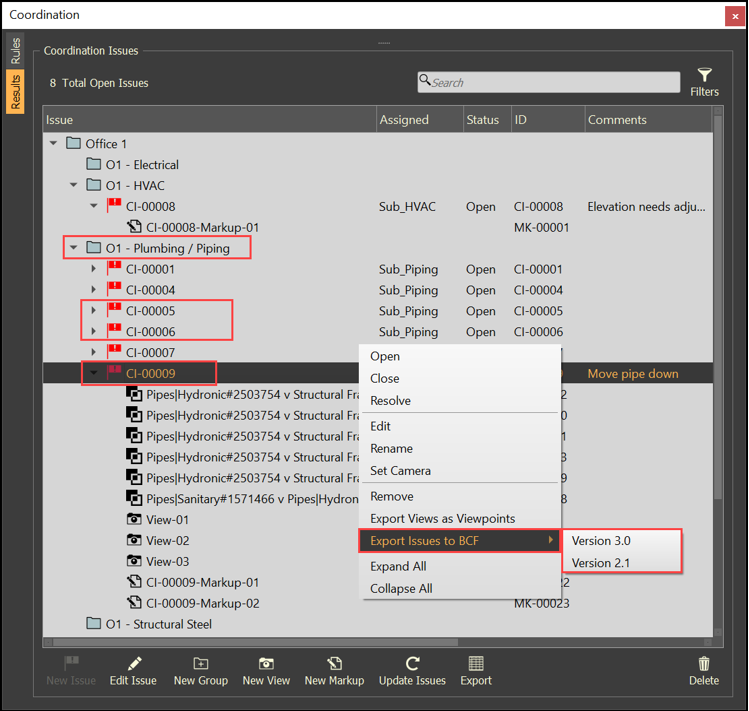Viewport: 749px width, 711px height.
Task: Click the Edit Issue pencil button
Action: coord(133,671)
